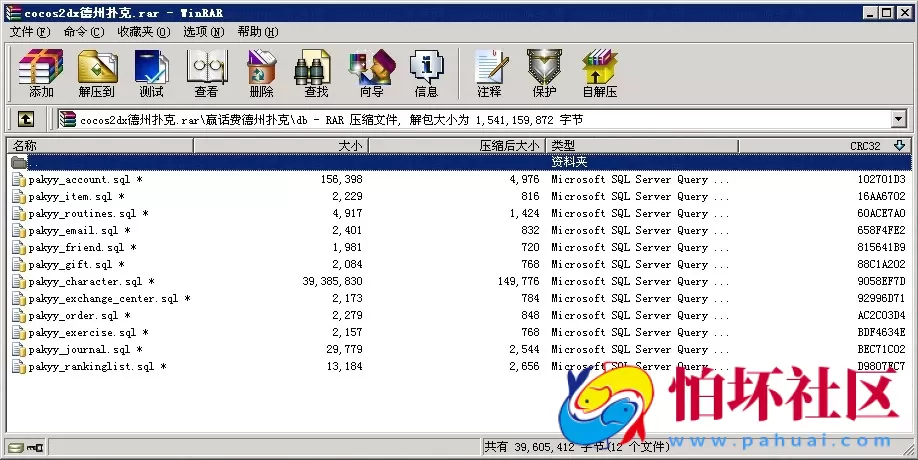Click size value 156,398

click(x=341, y=180)
